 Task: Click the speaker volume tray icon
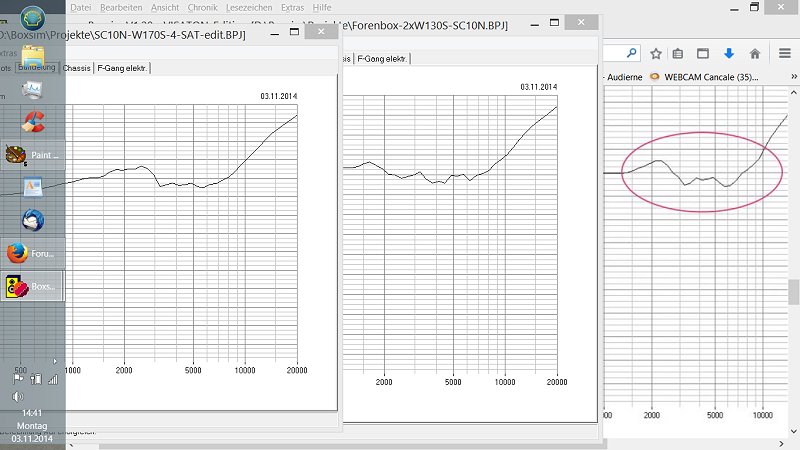point(17,396)
